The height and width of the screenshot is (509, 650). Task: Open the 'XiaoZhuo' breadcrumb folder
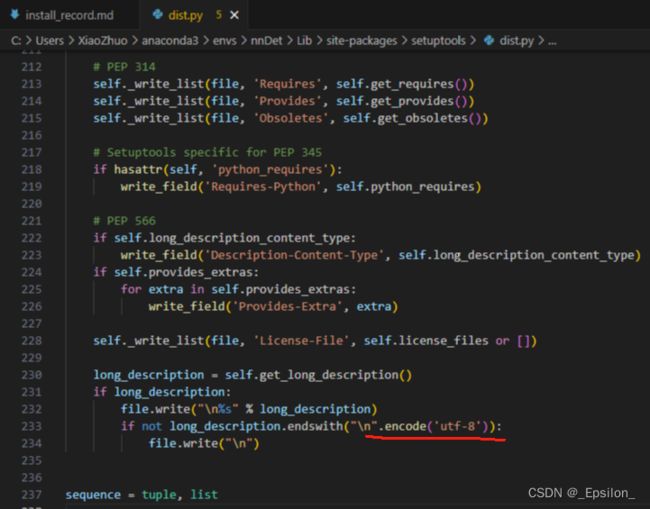(103, 41)
